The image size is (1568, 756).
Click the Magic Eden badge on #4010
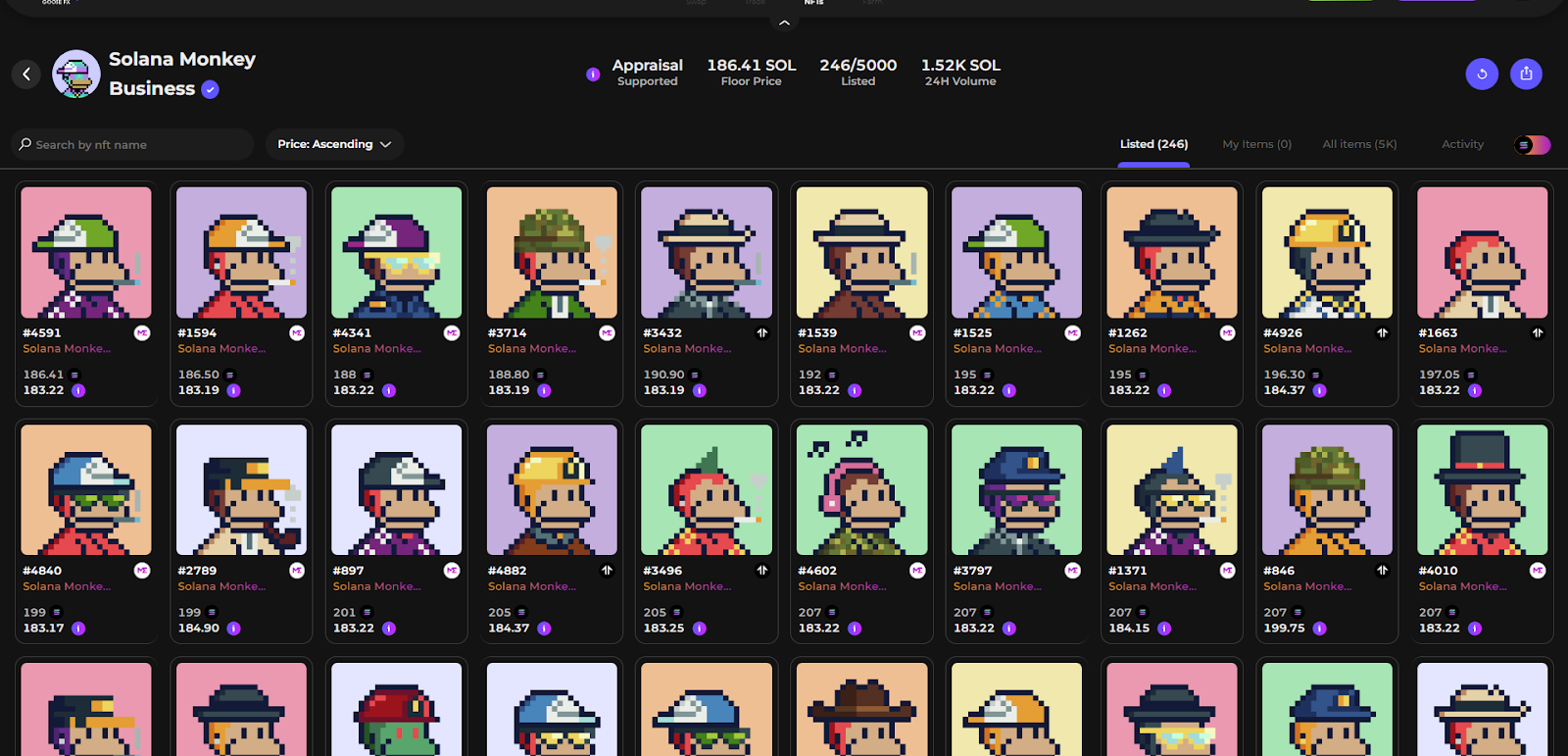tap(1538, 571)
